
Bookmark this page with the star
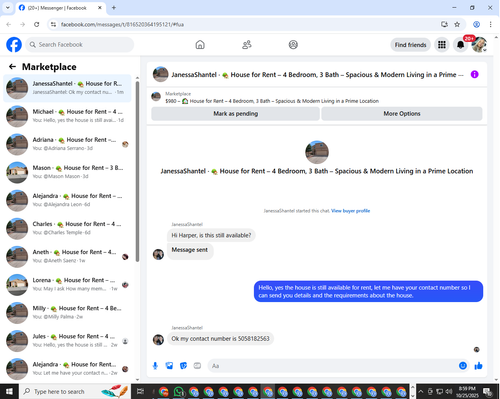click(x=457, y=24)
